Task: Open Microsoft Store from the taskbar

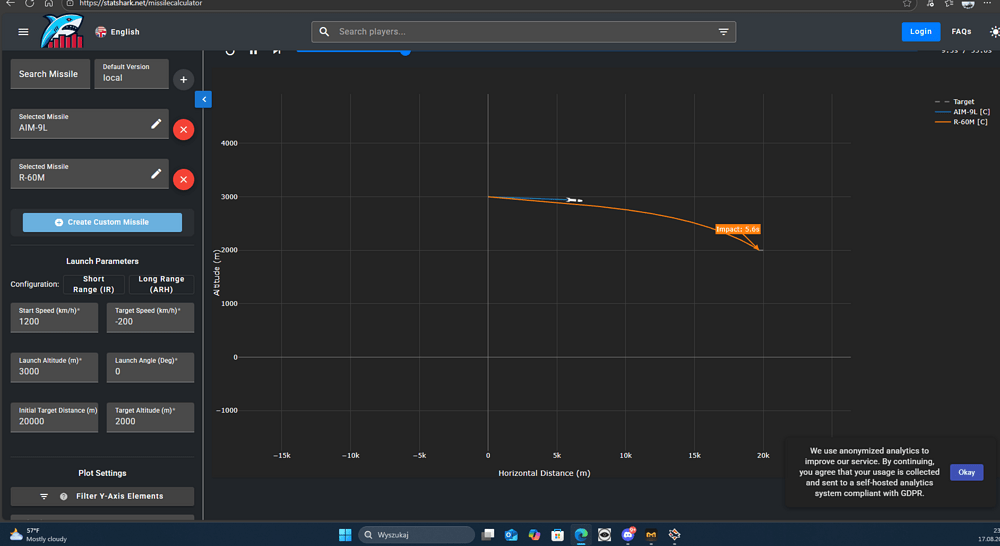Action: (557, 535)
